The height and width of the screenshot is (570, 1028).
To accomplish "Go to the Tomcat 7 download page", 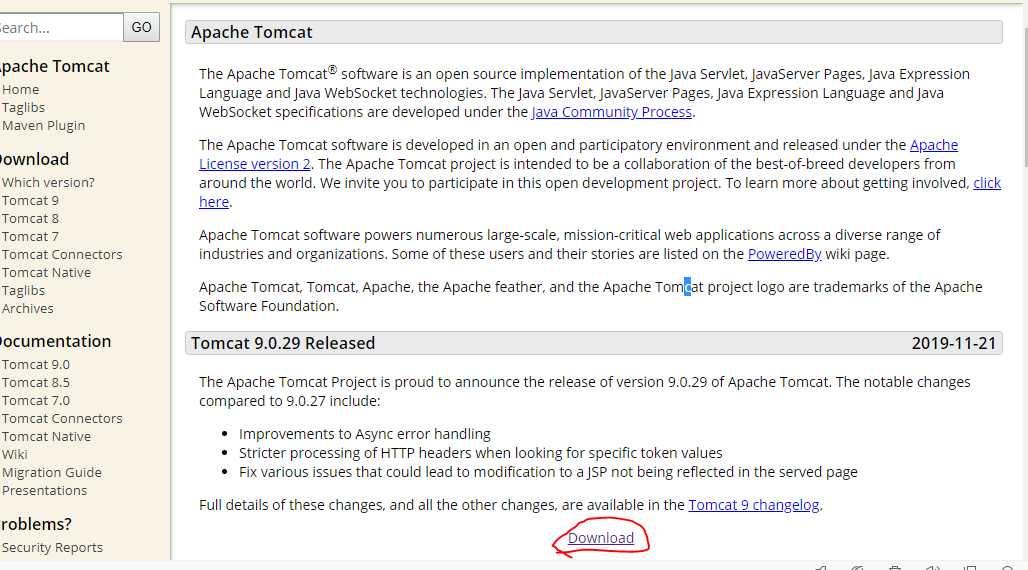I will [x=30, y=236].
